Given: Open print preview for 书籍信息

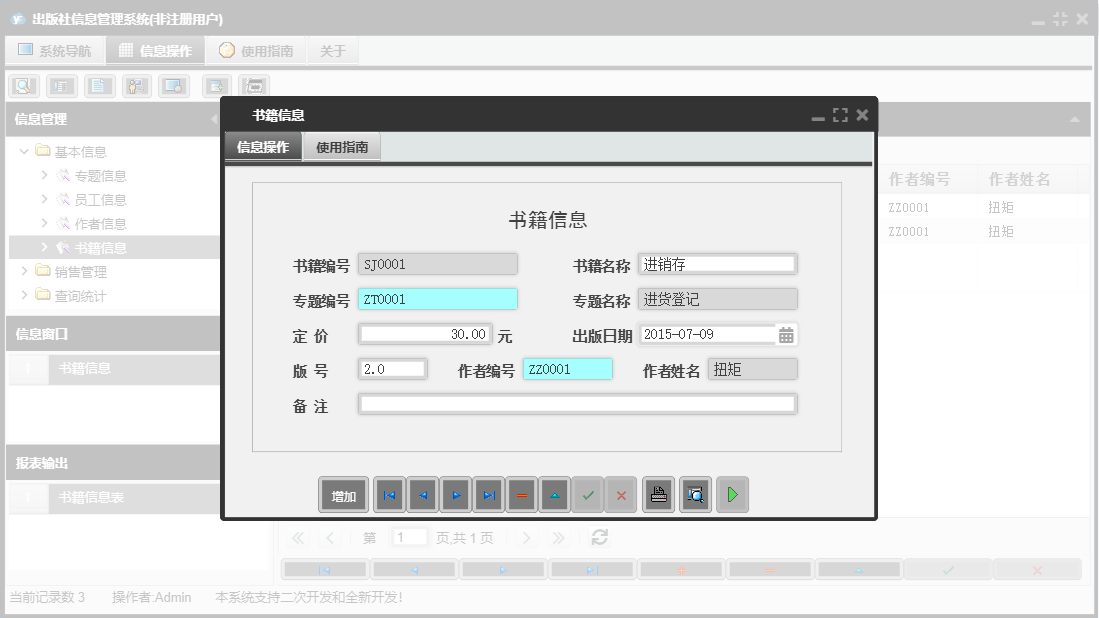Looking at the screenshot, I should click(x=695, y=494).
